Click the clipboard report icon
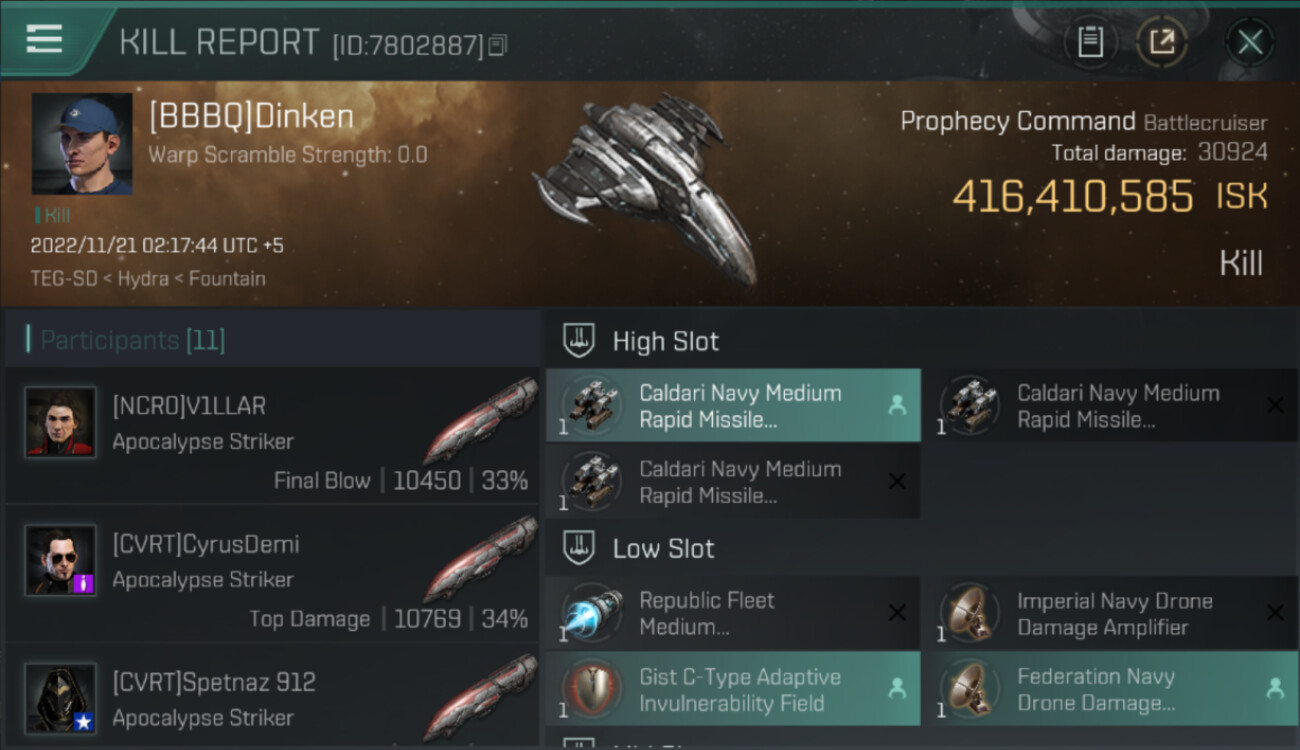 (1090, 42)
